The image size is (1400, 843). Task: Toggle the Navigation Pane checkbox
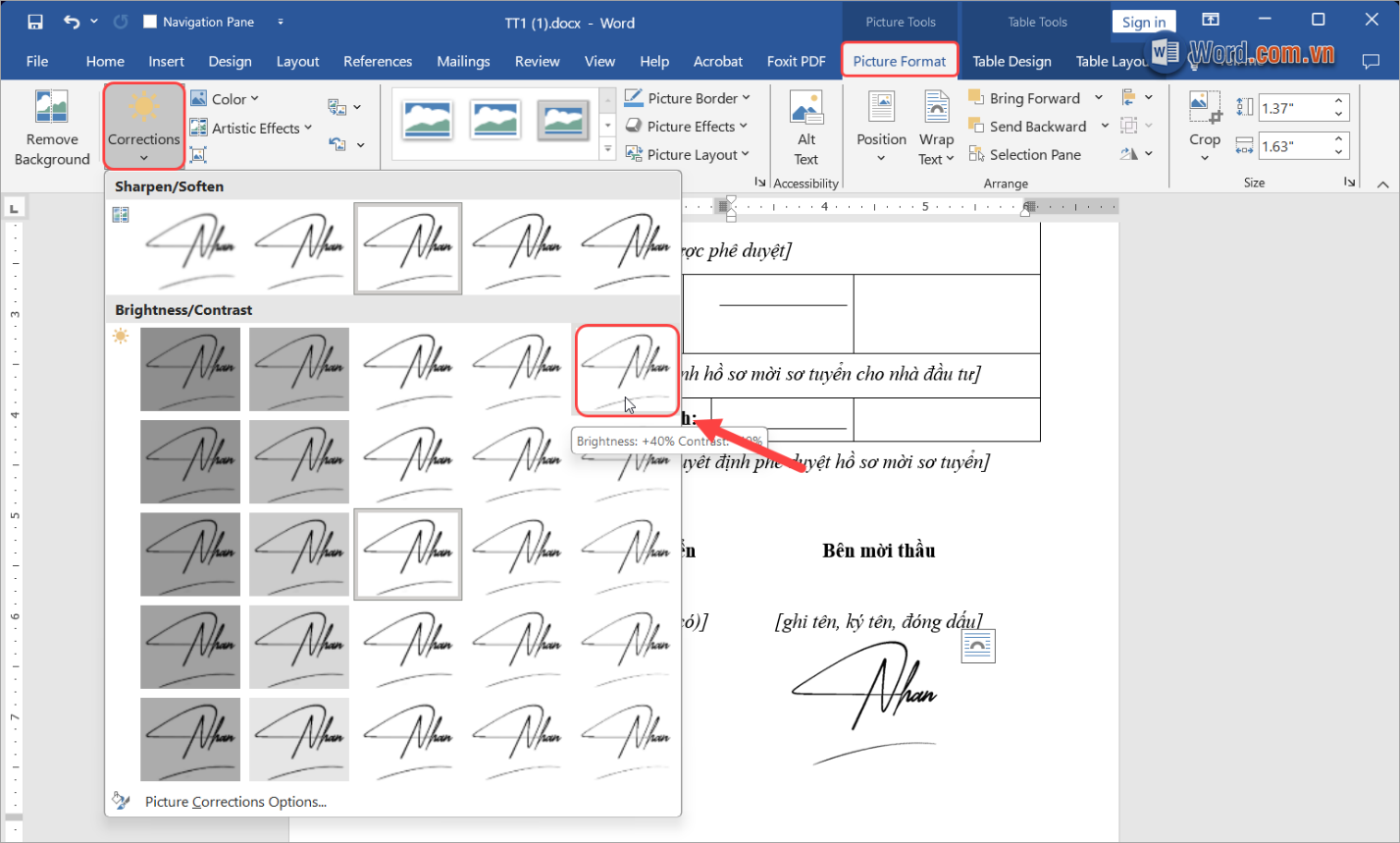pyautogui.click(x=150, y=22)
